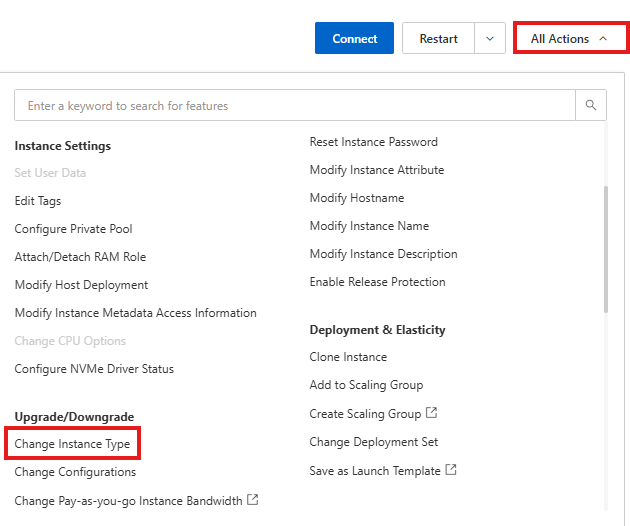The width and height of the screenshot is (630, 526).
Task: Click external link icon beside Save as Launch Template
Action: tap(451, 469)
